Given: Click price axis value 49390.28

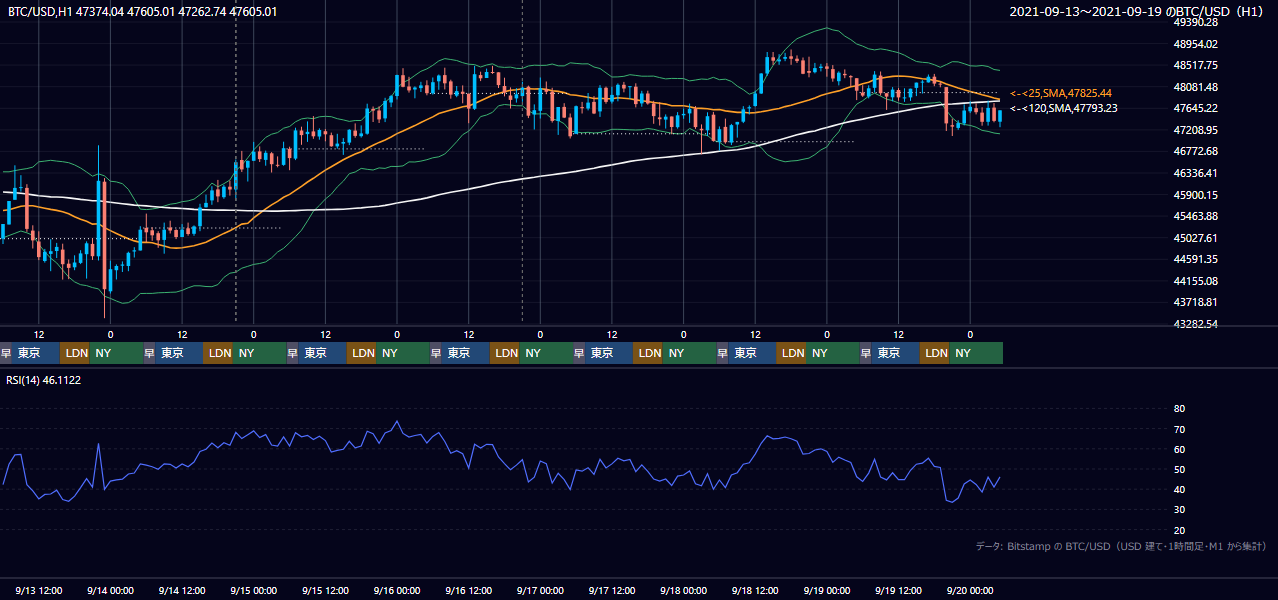Looking at the screenshot, I should pyautogui.click(x=1195, y=22).
